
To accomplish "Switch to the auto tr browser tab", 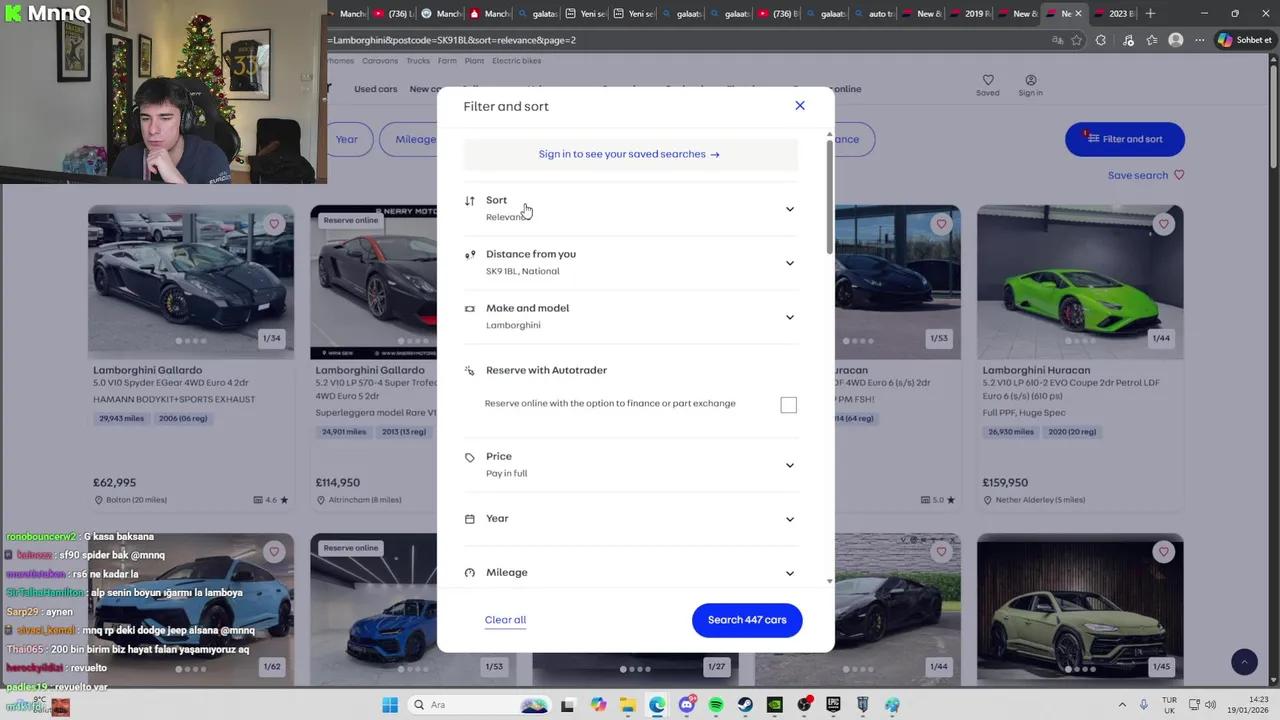I will pos(875,13).
